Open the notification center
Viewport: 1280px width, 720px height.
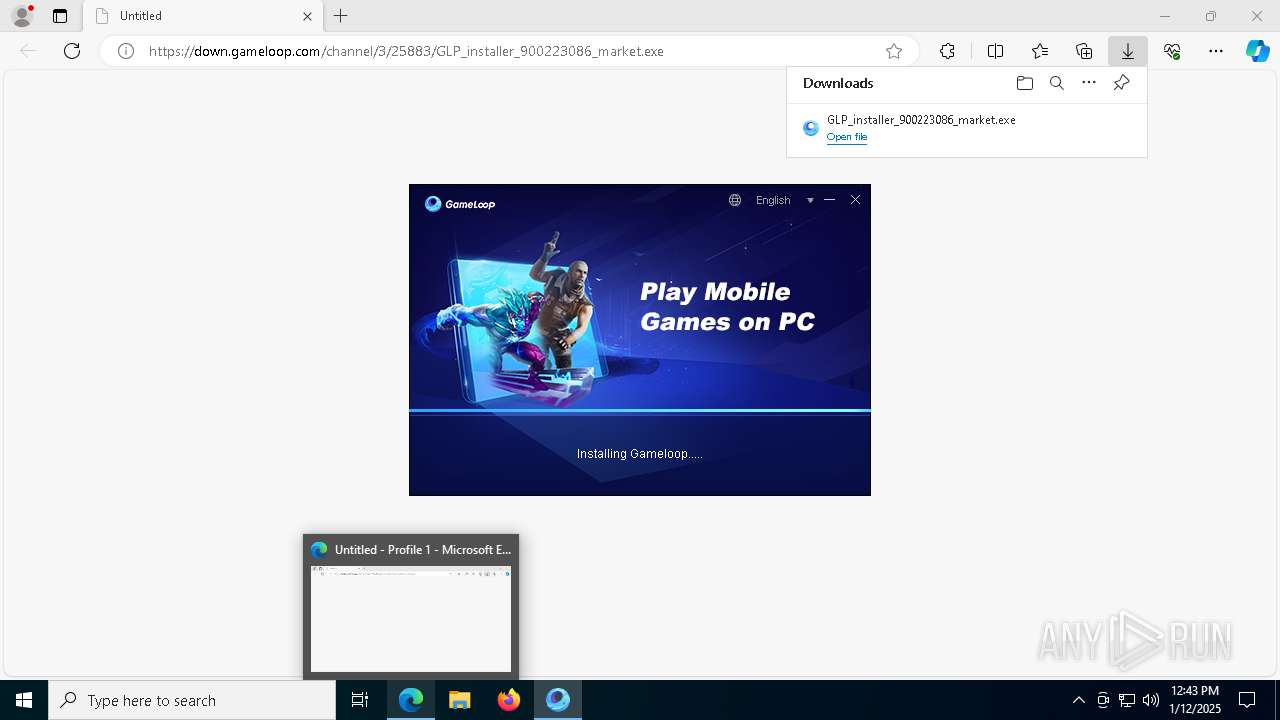click(x=1247, y=700)
